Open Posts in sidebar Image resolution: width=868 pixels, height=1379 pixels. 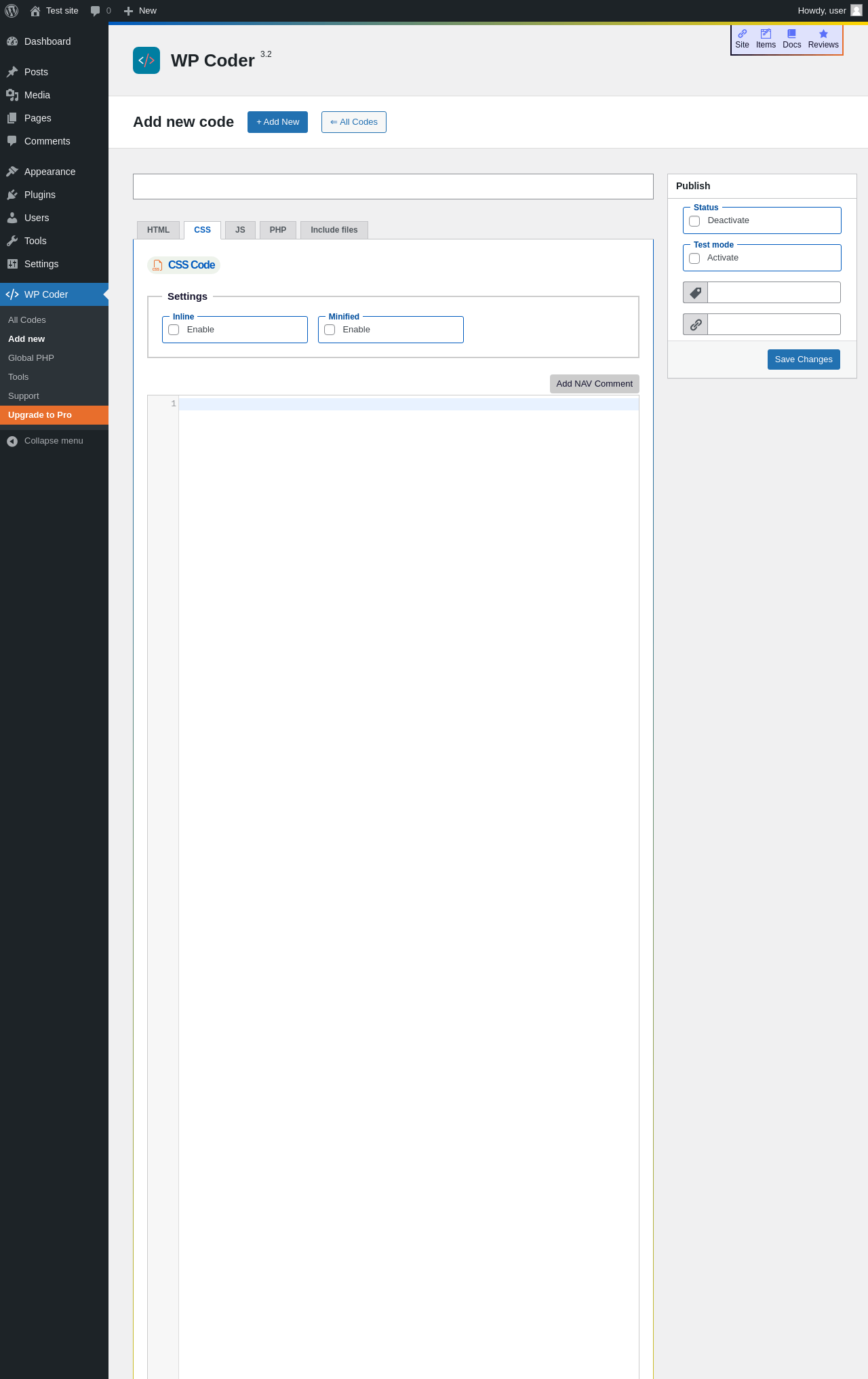coord(54,72)
